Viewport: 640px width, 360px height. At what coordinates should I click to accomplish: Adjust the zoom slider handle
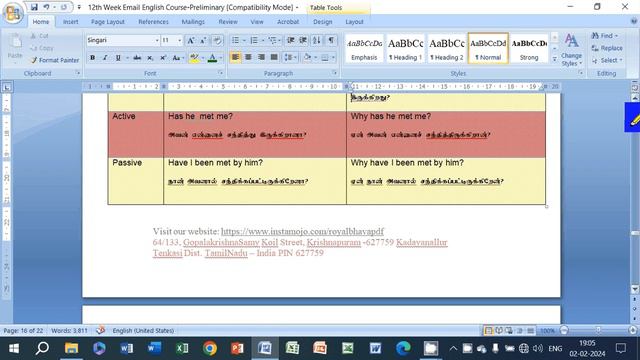click(598, 330)
